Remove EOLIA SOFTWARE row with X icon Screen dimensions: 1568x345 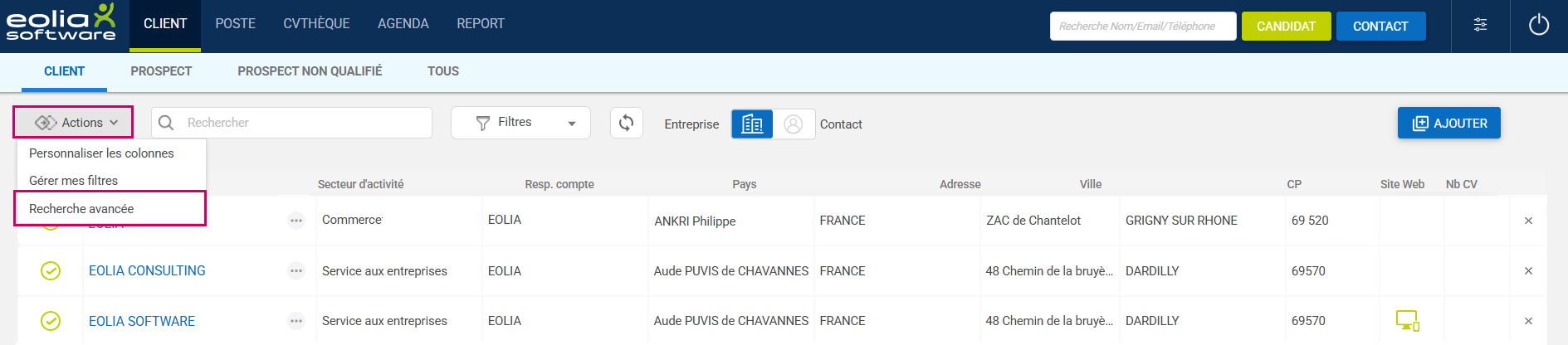[x=1528, y=321]
